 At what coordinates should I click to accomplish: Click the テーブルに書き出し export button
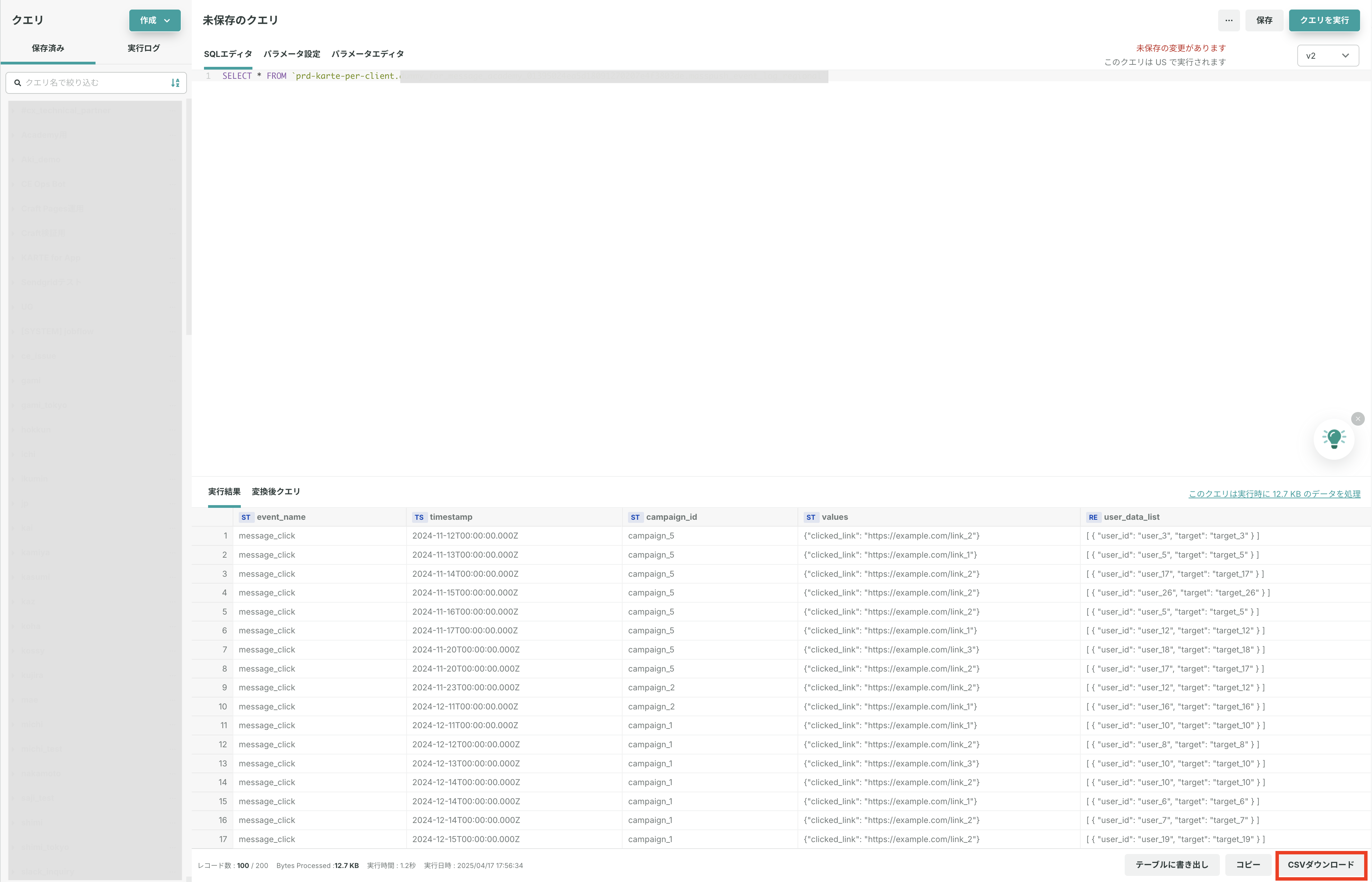coord(1171,865)
